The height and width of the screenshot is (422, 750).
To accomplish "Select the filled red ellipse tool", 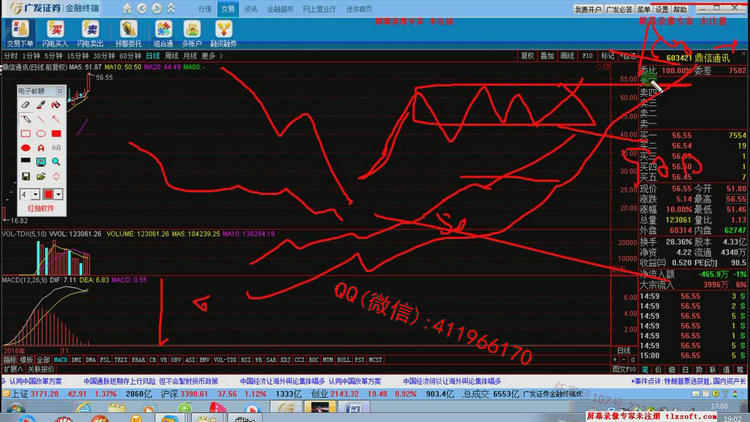I will (x=26, y=148).
